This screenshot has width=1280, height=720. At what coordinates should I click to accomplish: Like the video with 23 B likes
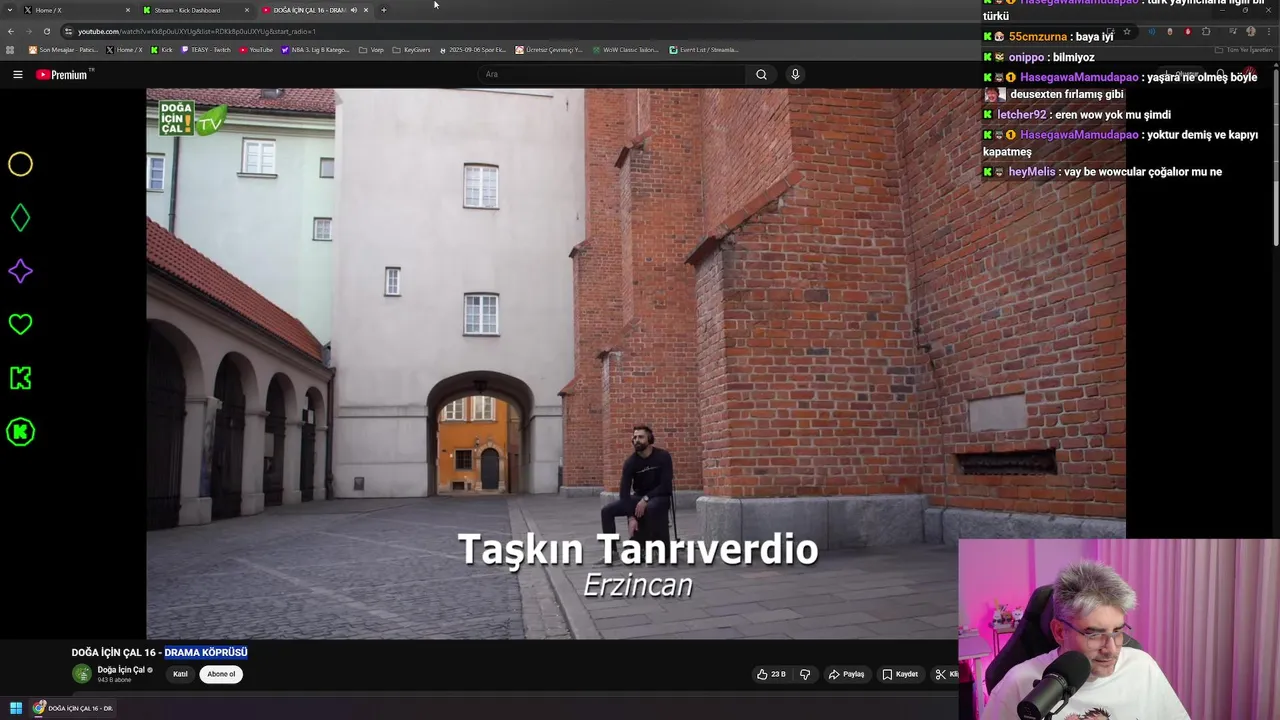(771, 674)
